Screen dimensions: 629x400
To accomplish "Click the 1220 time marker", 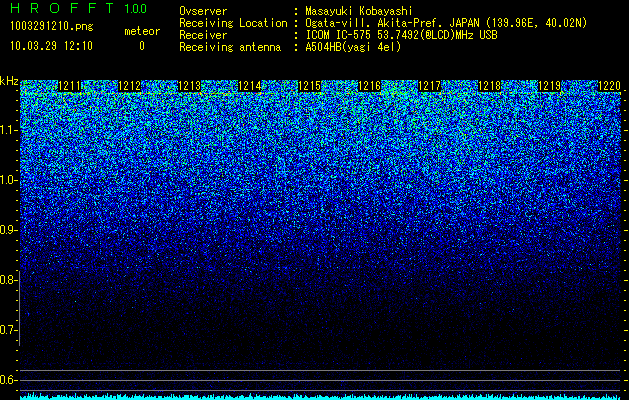I will pyautogui.click(x=609, y=86).
